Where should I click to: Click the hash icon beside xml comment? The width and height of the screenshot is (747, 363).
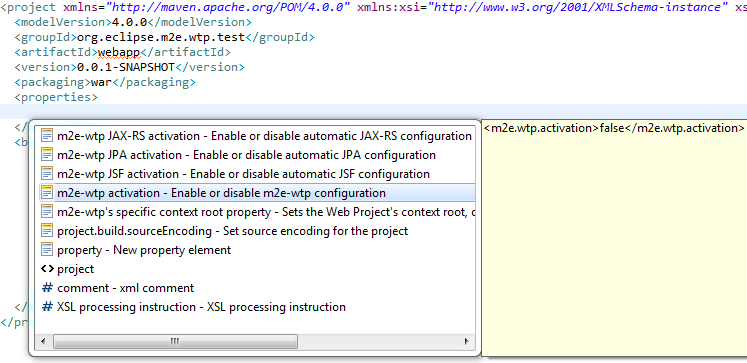pos(47,288)
